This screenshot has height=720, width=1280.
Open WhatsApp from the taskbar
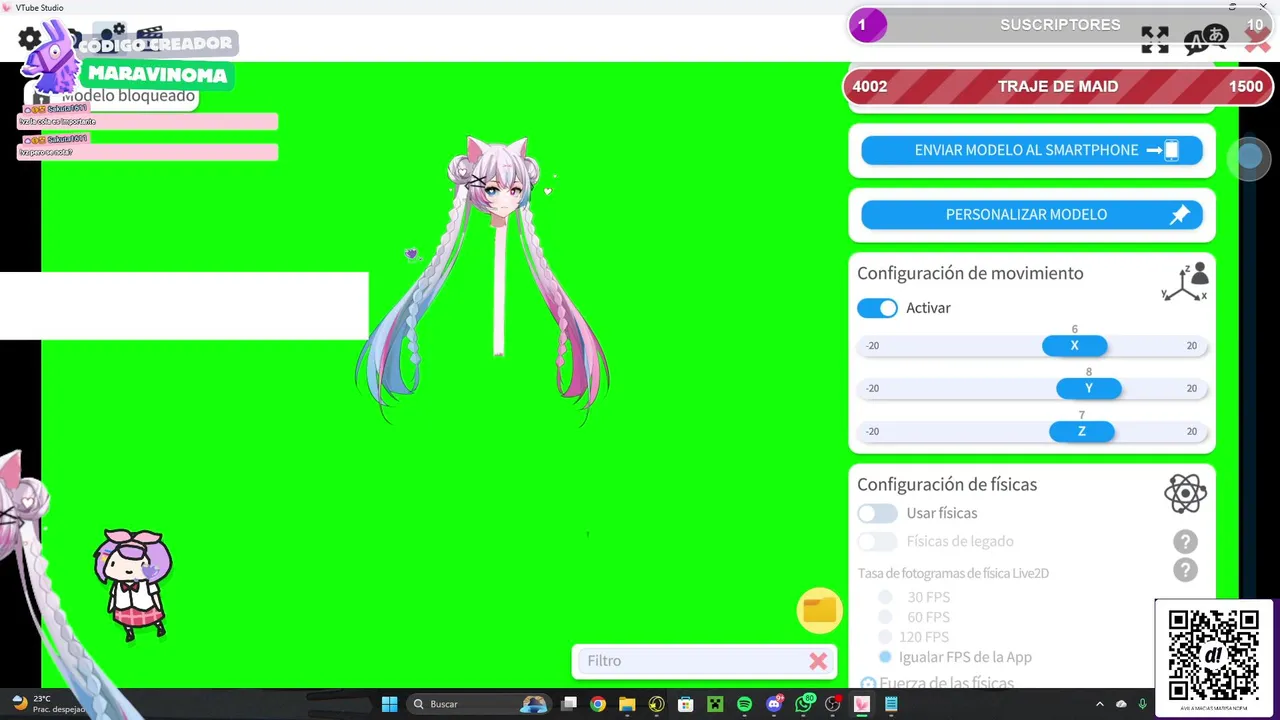coord(803,704)
